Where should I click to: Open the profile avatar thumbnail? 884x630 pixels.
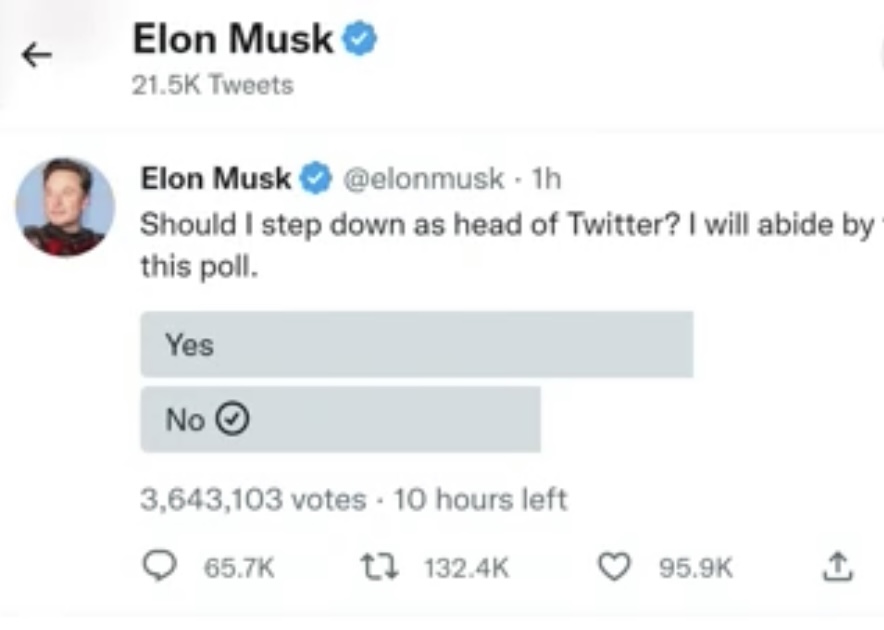[x=65, y=207]
